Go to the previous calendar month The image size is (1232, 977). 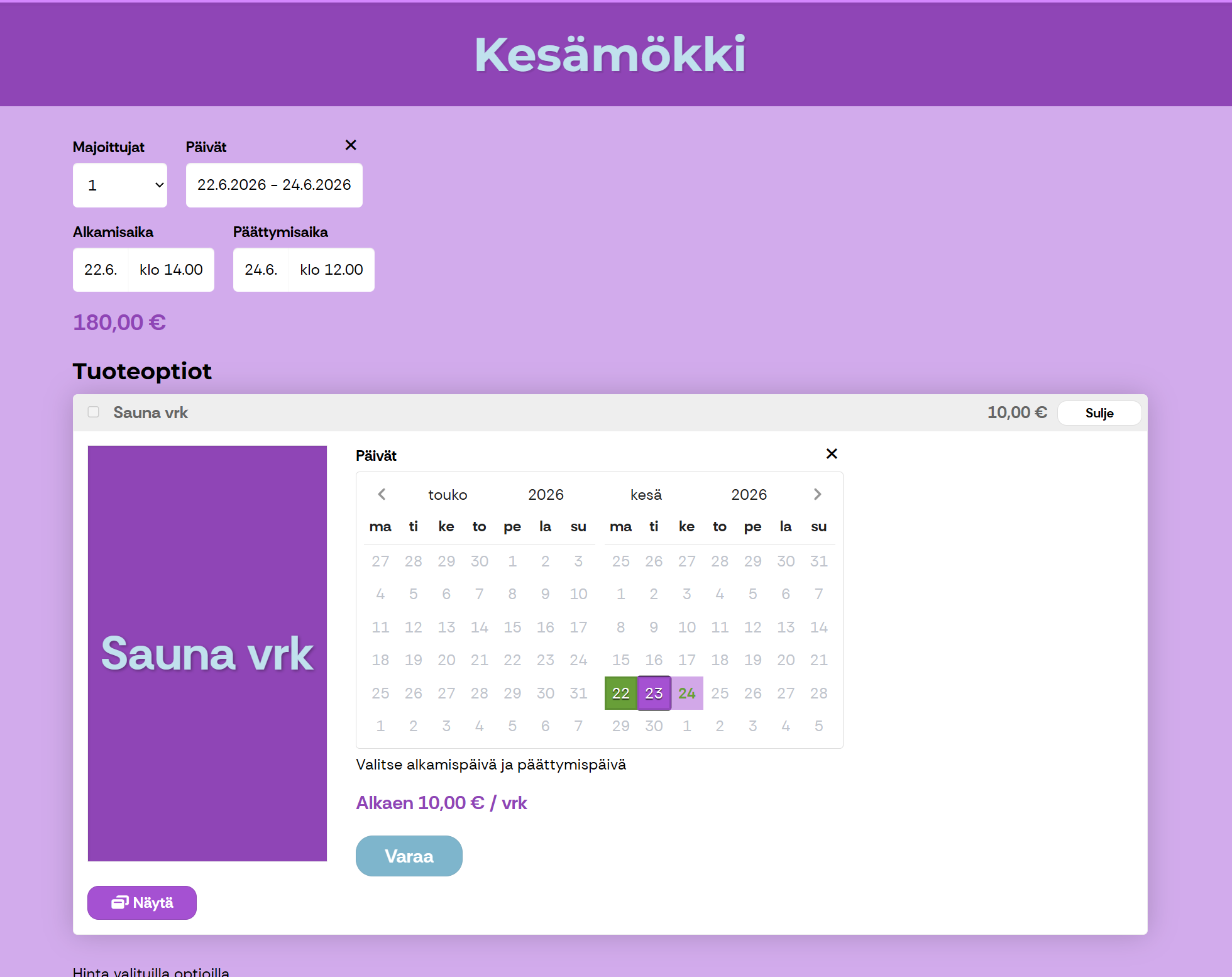[382, 494]
